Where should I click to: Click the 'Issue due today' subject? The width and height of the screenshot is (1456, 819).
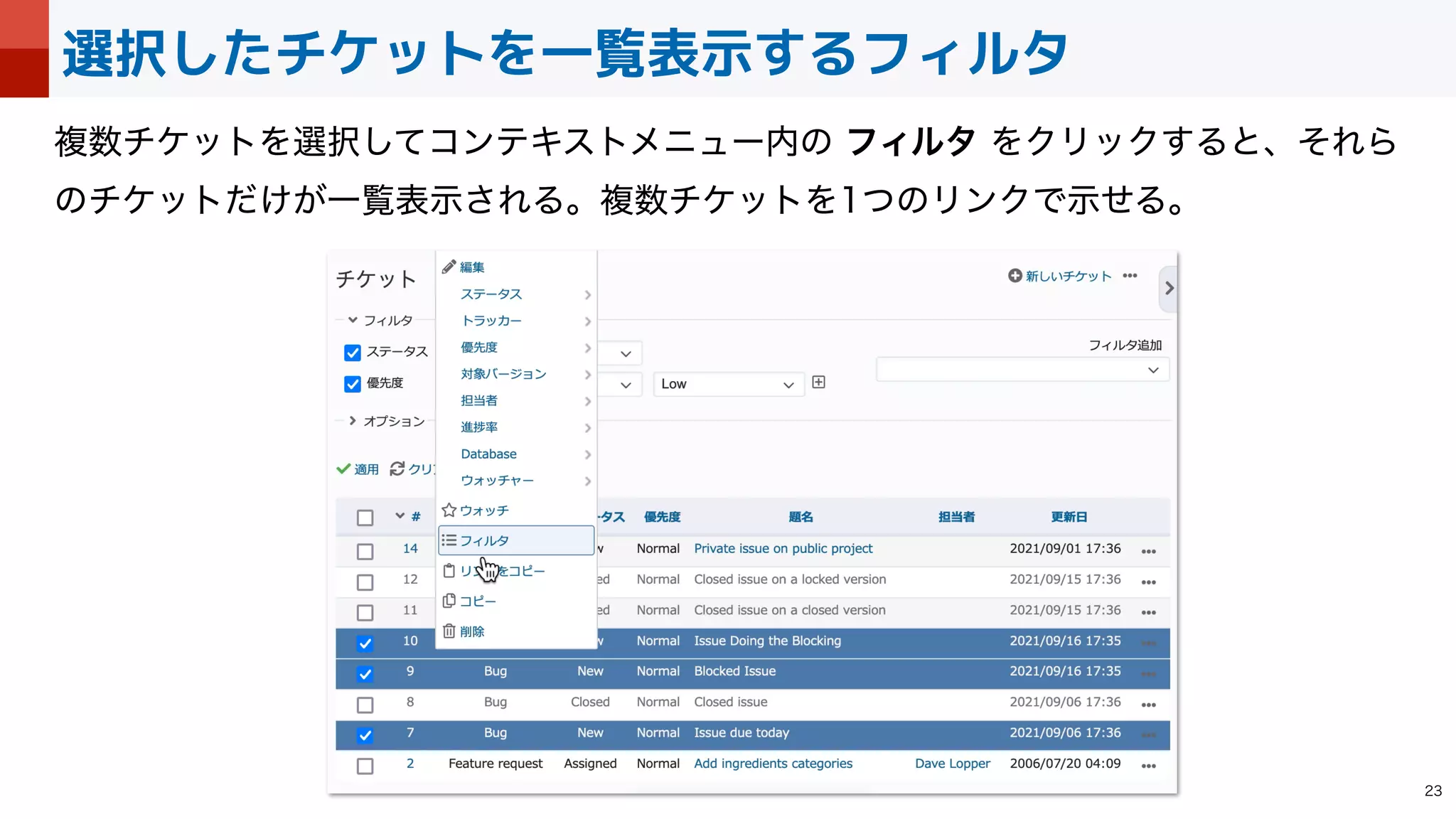click(x=742, y=732)
